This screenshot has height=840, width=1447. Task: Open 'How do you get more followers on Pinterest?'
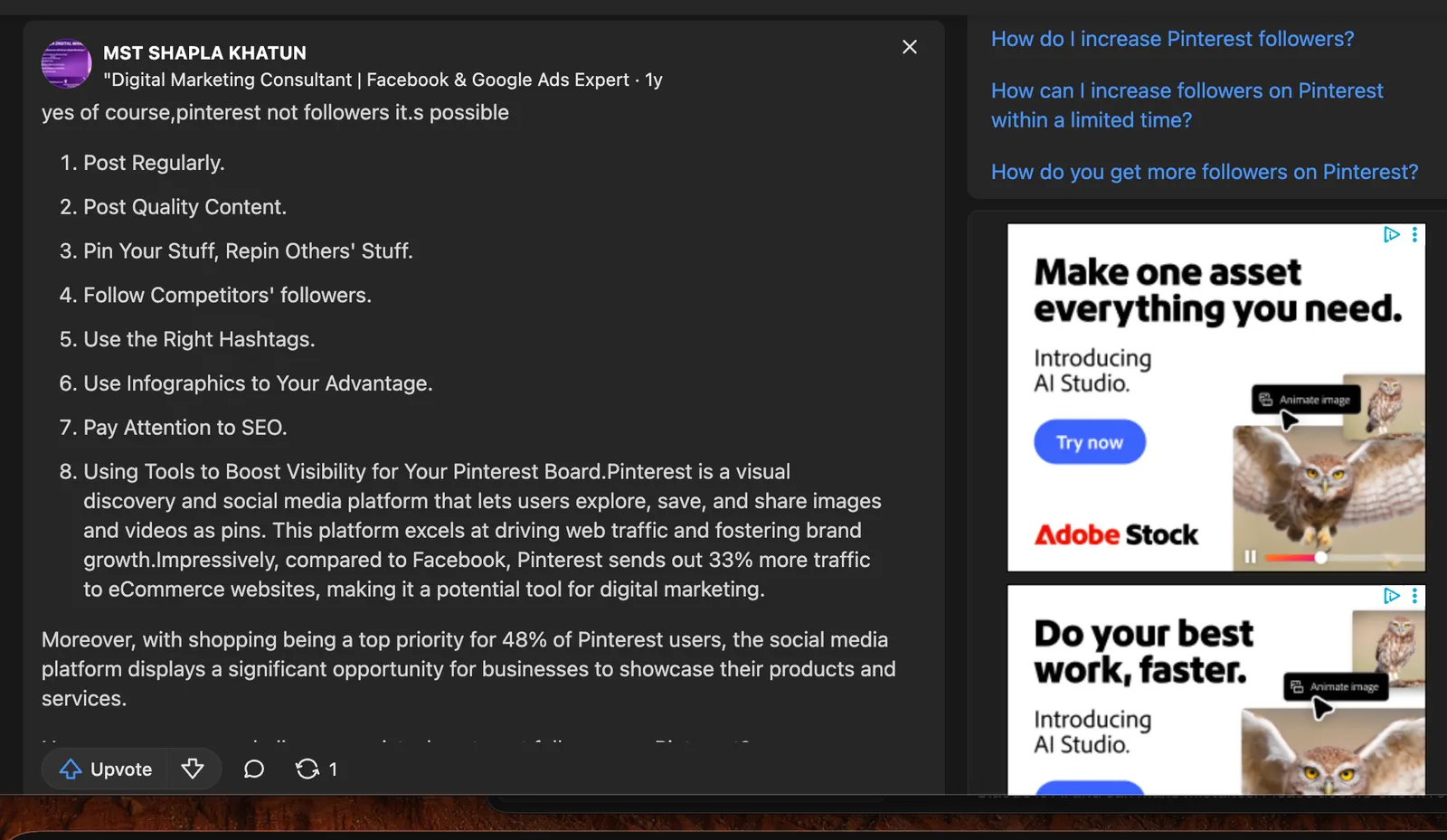(1205, 172)
